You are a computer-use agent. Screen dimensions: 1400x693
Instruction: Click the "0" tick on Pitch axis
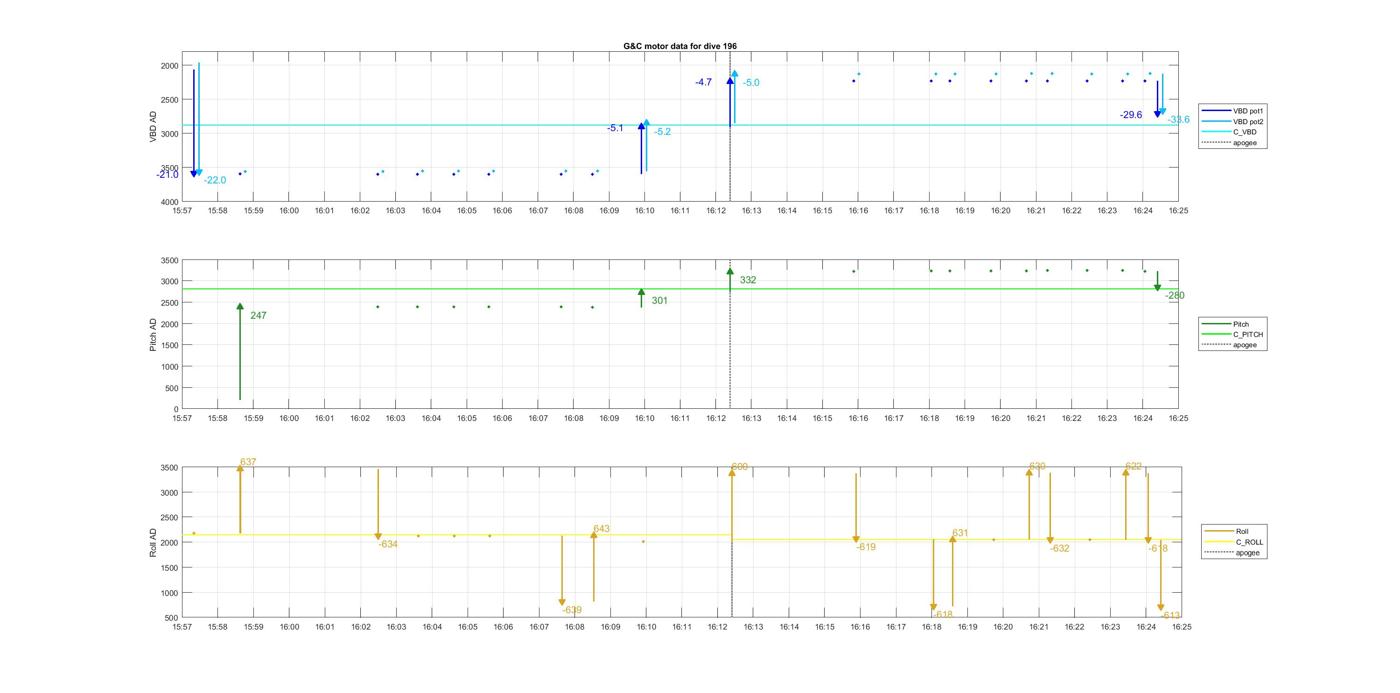tap(176, 409)
